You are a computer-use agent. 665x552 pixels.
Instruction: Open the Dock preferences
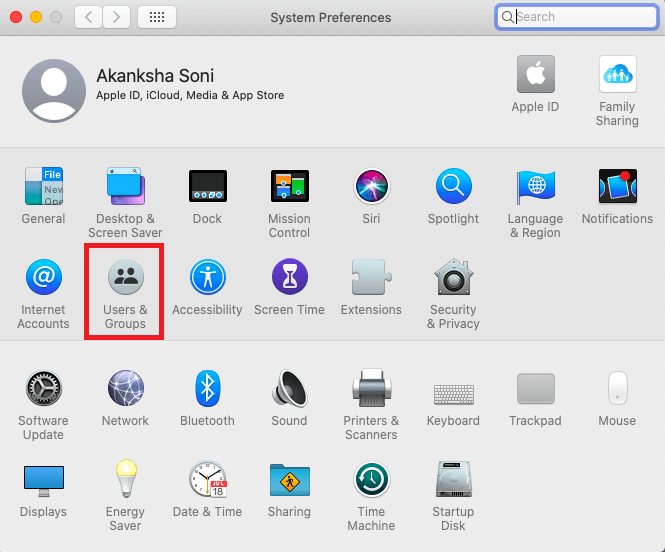[x=207, y=186]
